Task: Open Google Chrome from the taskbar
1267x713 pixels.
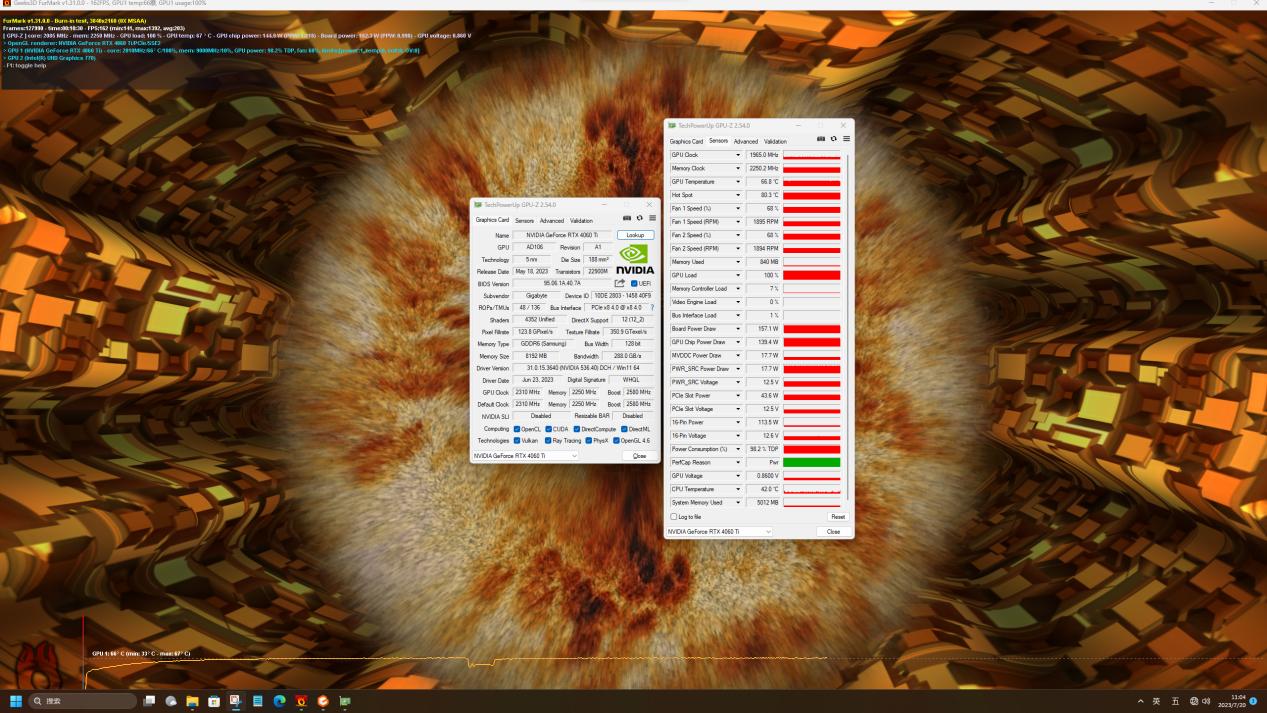Action: click(322, 702)
